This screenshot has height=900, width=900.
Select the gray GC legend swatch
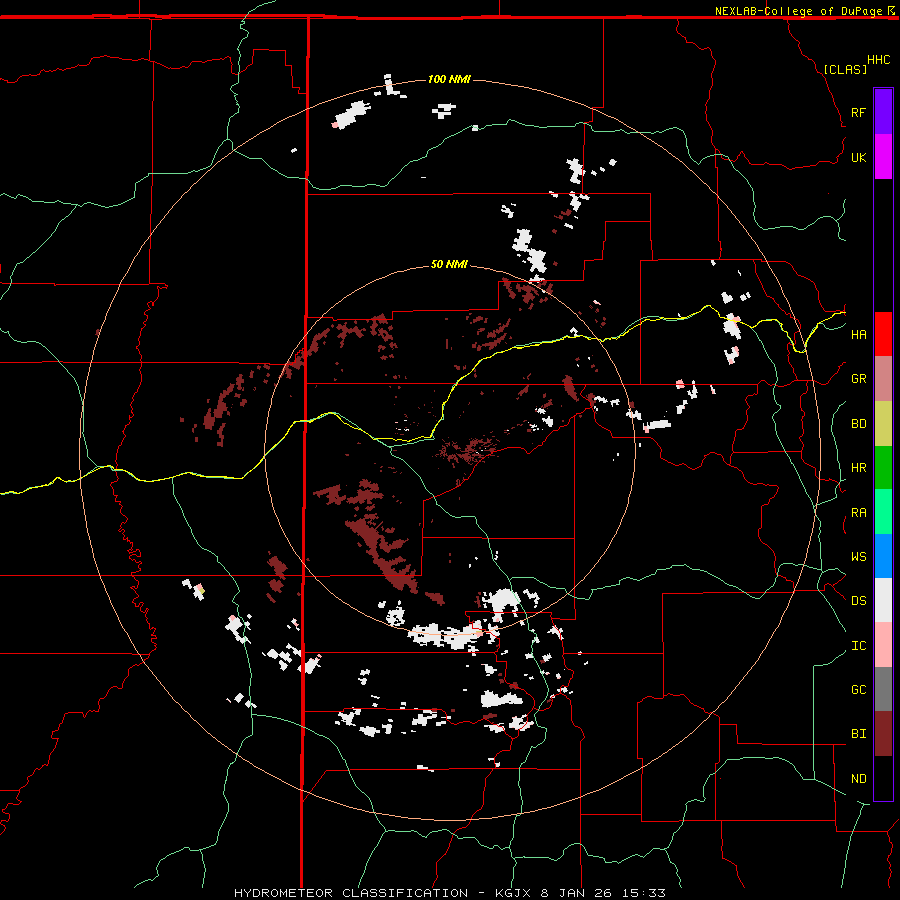(x=883, y=689)
